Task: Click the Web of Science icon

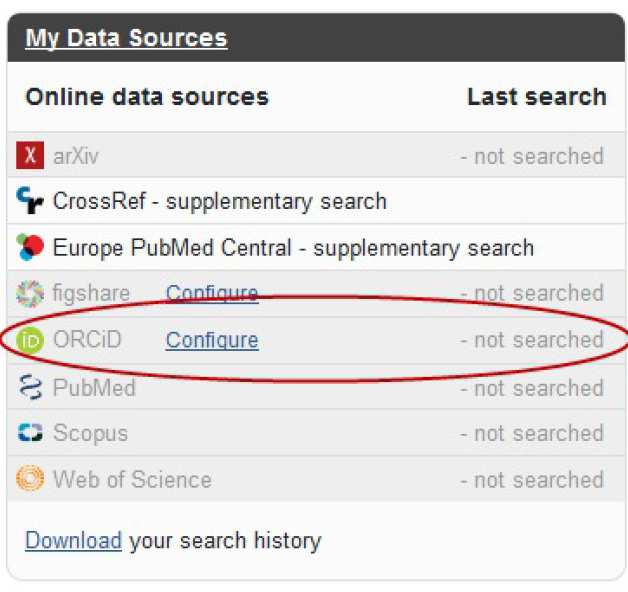Action: coord(31,479)
